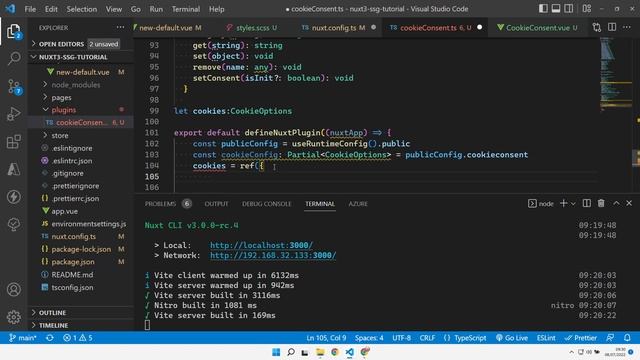The height and width of the screenshot is (360, 640).
Task: Show the Output panel tab
Action: 216,204
